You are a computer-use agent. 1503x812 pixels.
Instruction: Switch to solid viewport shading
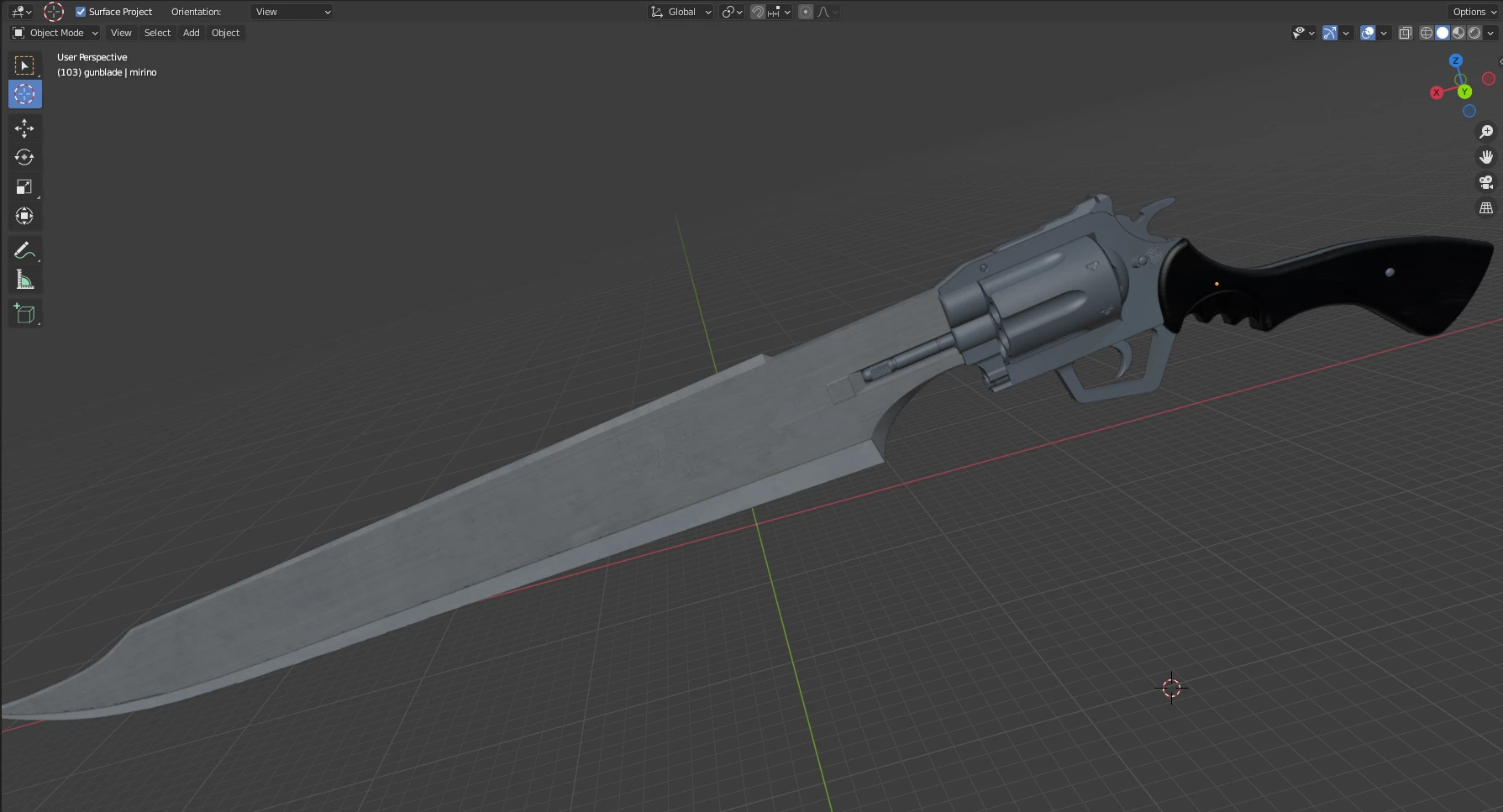(1443, 33)
